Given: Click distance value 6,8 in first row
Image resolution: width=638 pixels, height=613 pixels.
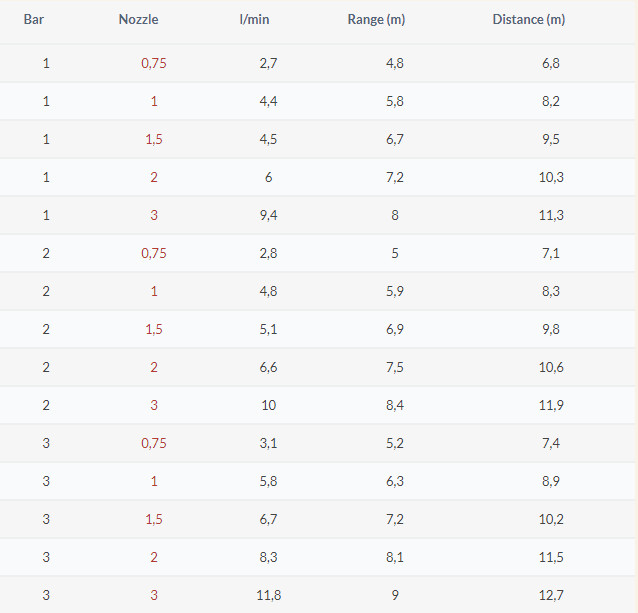Looking at the screenshot, I should tap(551, 63).
